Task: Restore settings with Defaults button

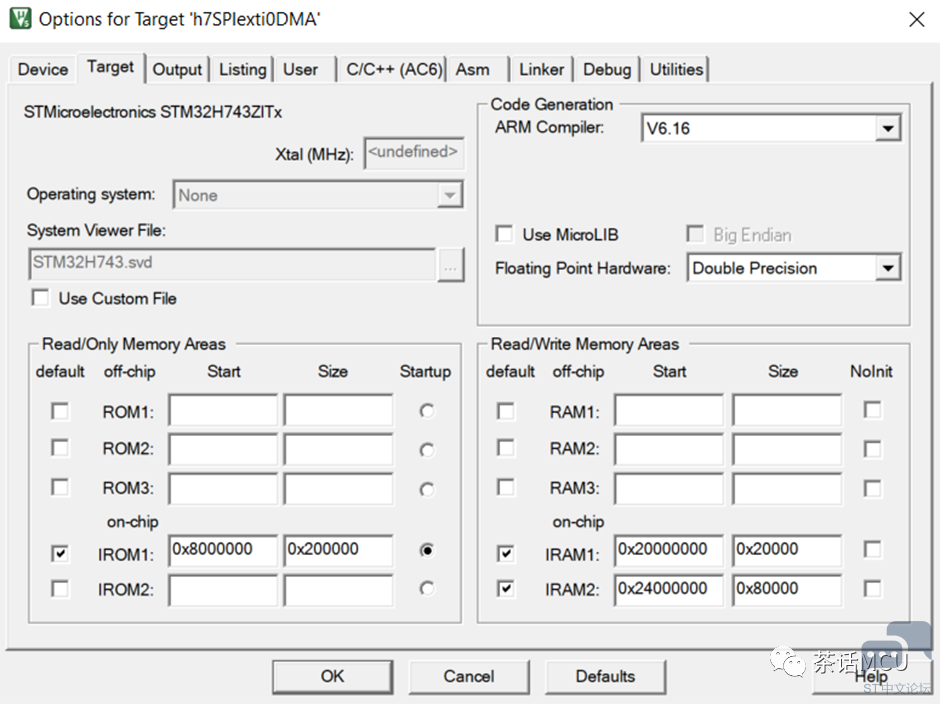Action: click(605, 676)
